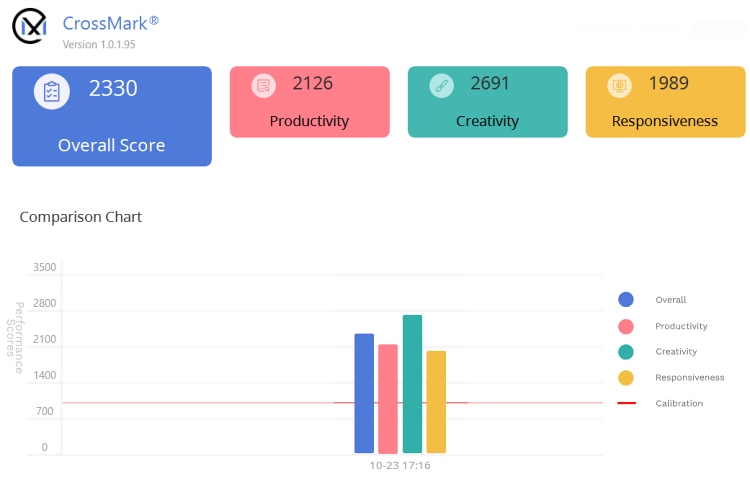Click the 'Creativity' legend label
Screen dimensions: 750x500
tap(676, 352)
